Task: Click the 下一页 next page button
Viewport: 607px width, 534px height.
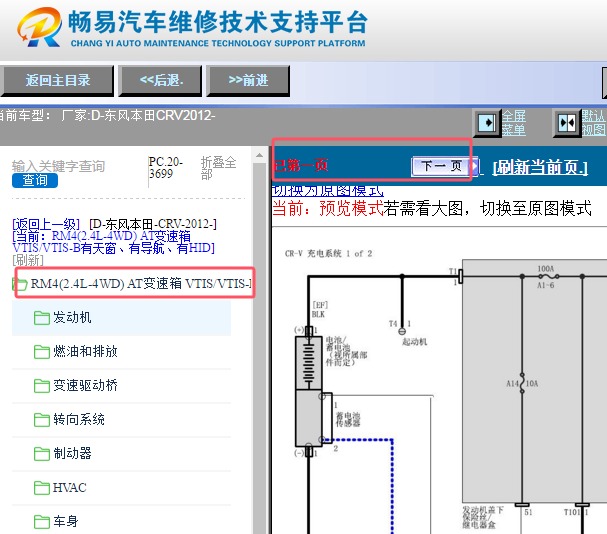Action: [445, 166]
